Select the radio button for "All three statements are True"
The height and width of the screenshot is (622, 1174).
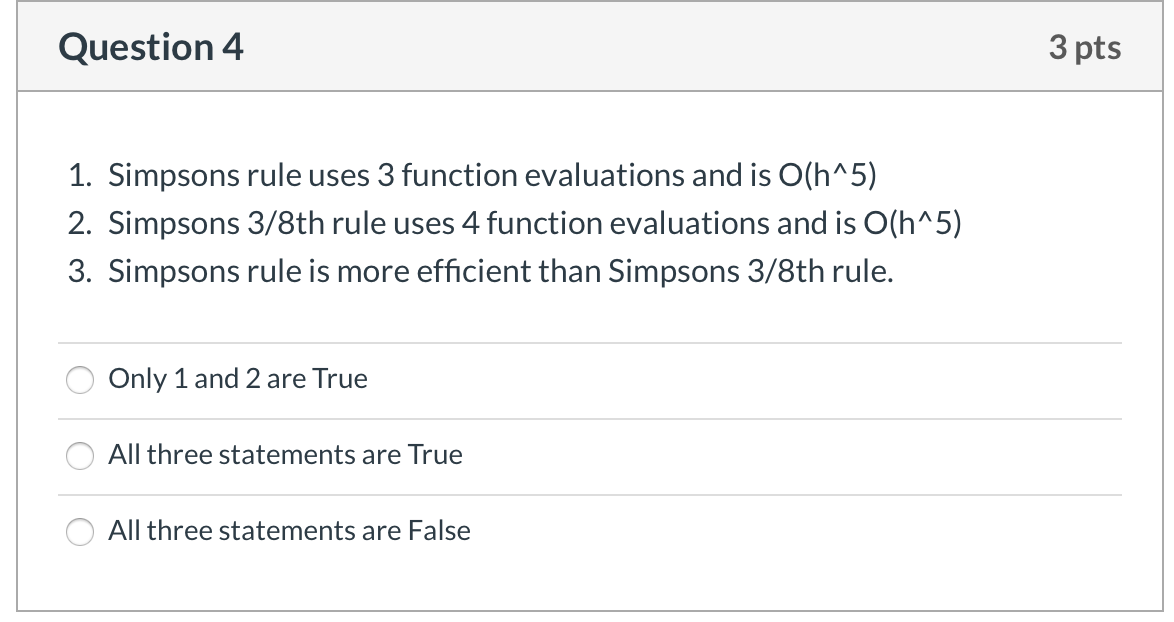[x=79, y=456]
